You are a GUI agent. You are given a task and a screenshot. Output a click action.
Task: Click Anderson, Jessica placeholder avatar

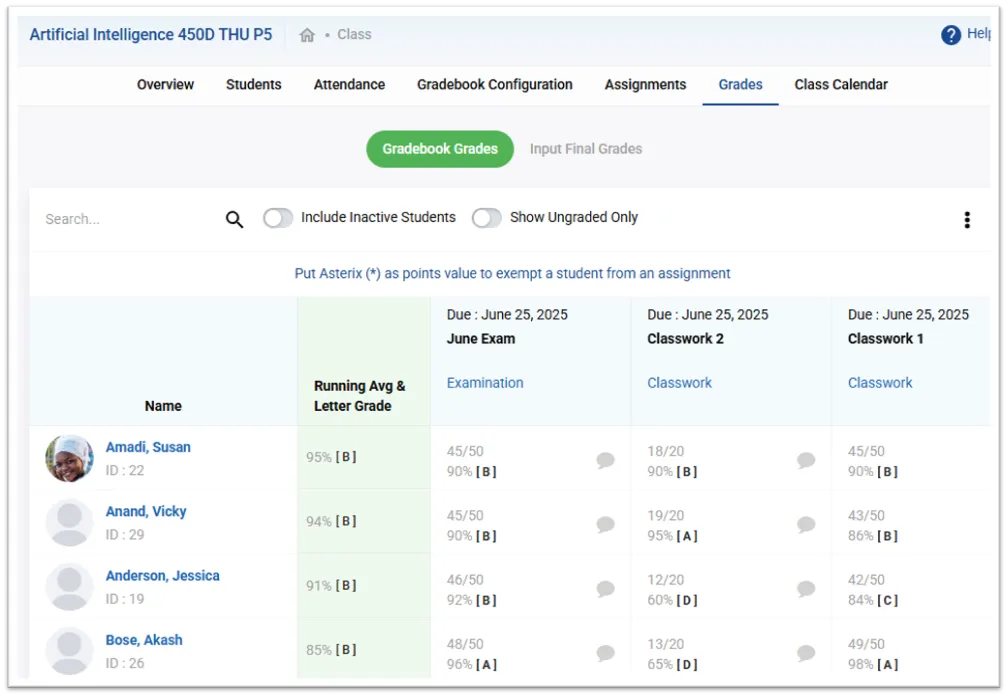(69, 587)
